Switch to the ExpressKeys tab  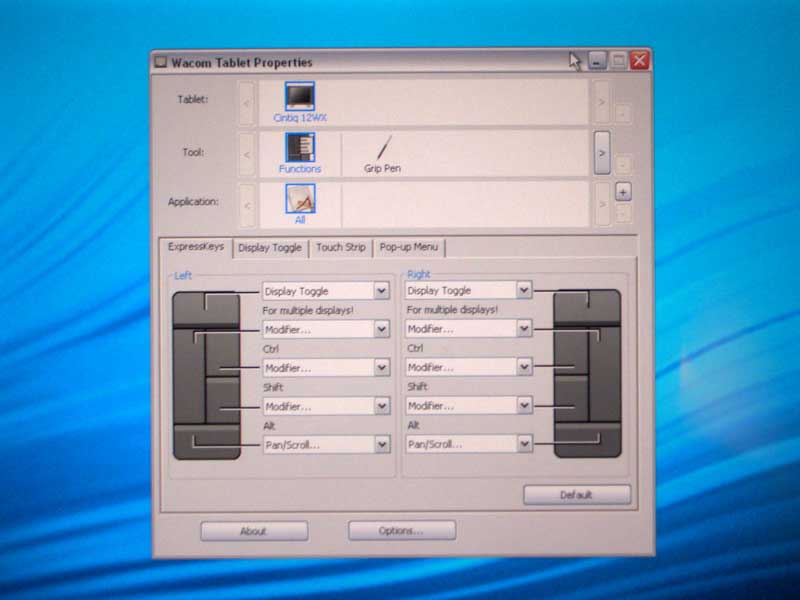(196, 247)
